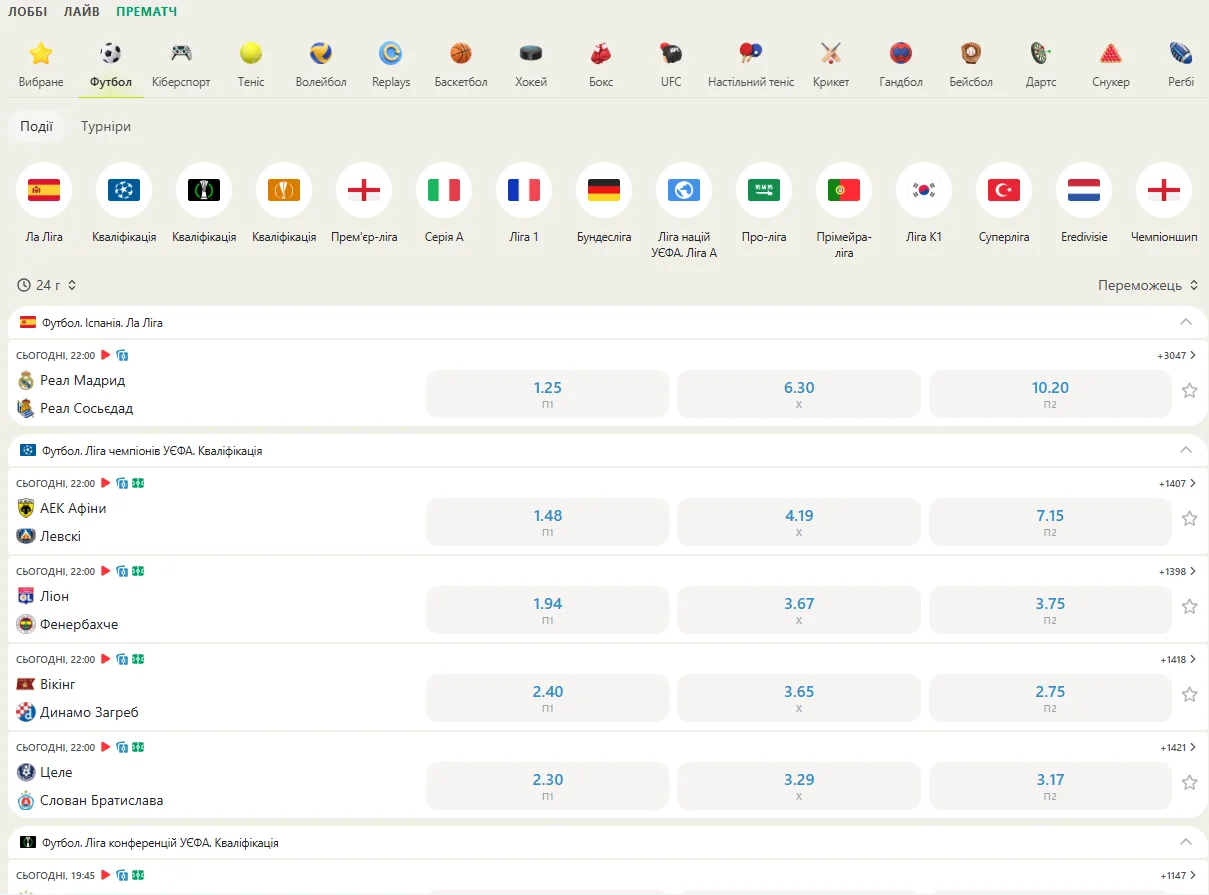Open the Про-ліга Saudi flag shortcut
The height and width of the screenshot is (895, 1209).
pyautogui.click(x=764, y=190)
